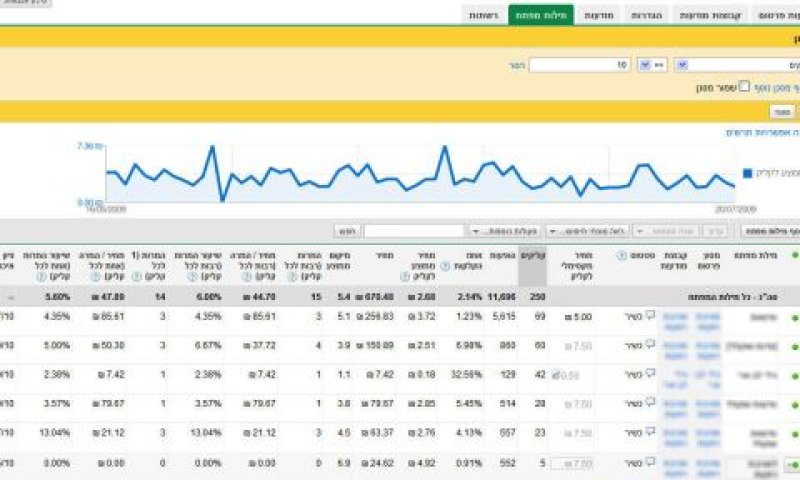Open the filter metric dropdown
800x480 pixels.
pyautogui.click(x=736, y=65)
